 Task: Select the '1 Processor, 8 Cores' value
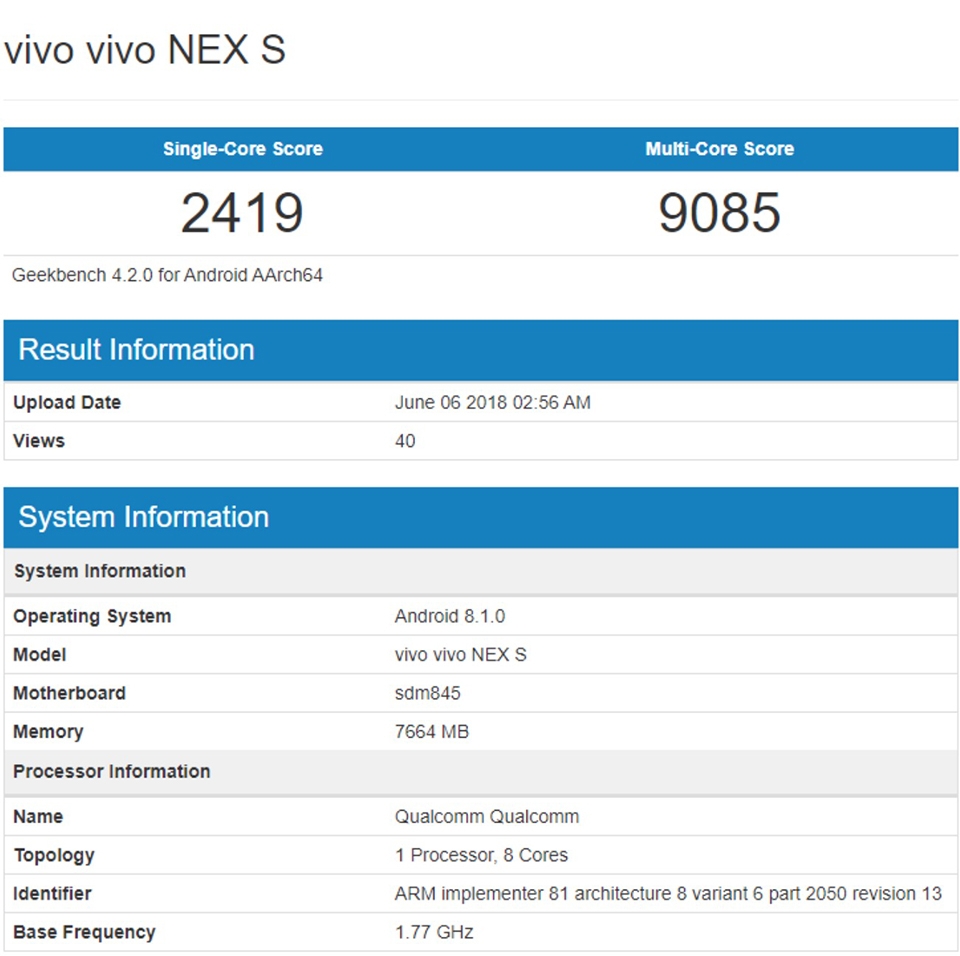(x=481, y=856)
